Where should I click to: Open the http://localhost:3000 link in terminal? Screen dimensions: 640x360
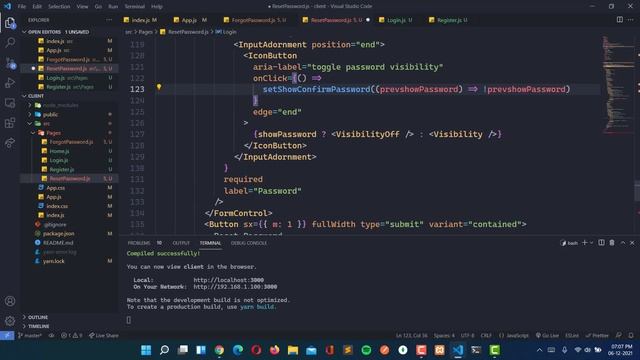(x=229, y=280)
